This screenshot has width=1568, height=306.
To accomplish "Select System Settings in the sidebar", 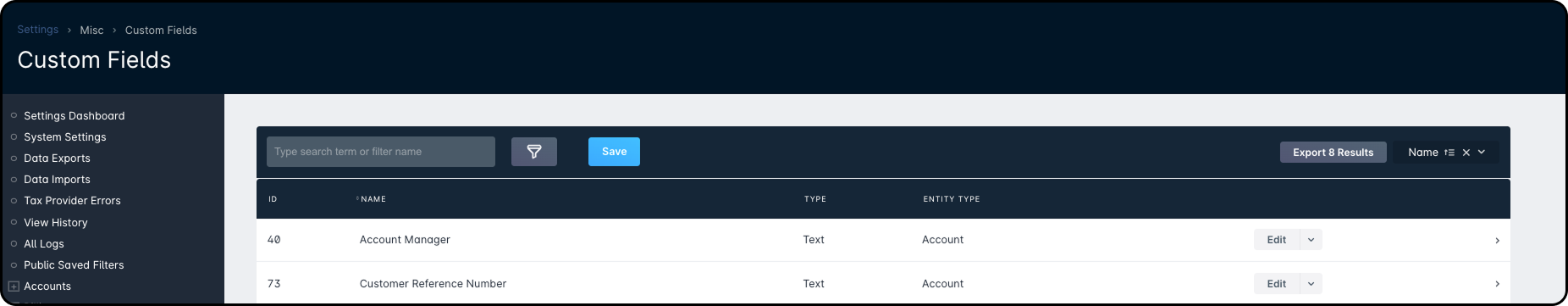I will (x=65, y=137).
